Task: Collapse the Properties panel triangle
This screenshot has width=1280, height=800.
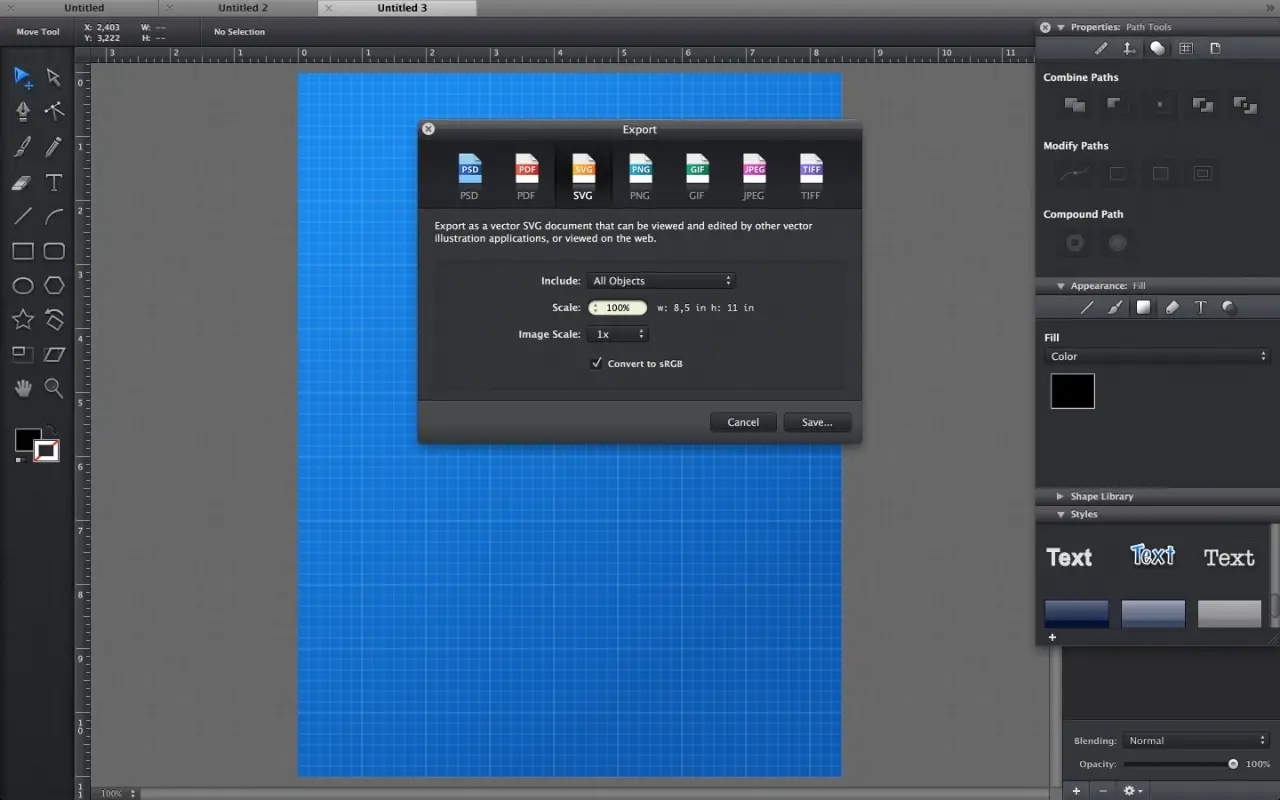Action: pos(1061,27)
